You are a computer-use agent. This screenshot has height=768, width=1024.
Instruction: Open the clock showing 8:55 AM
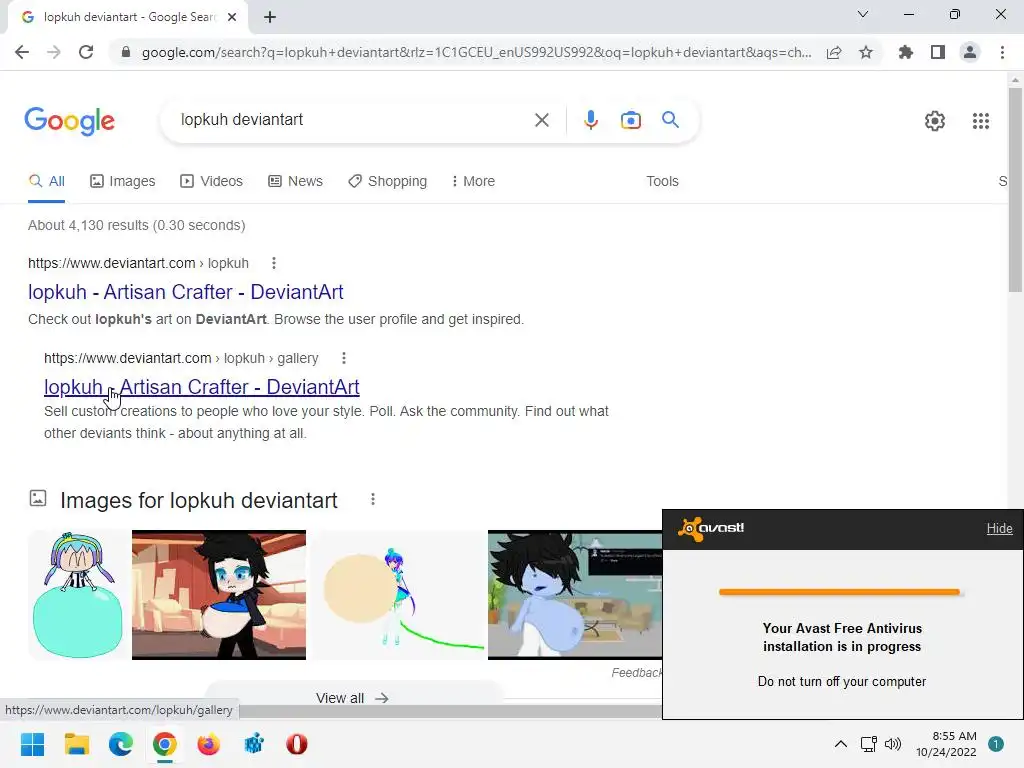(x=946, y=744)
